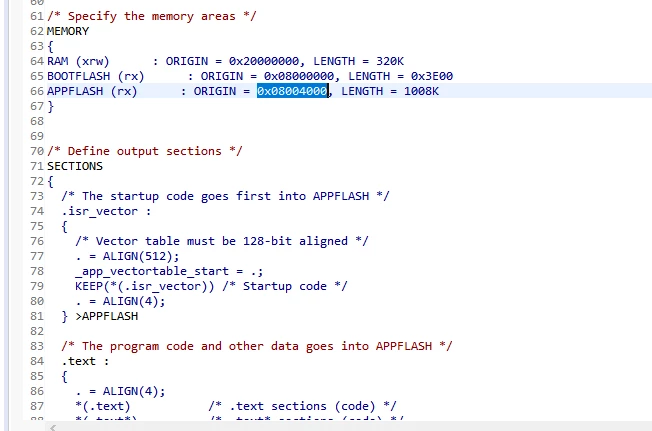Click .isr_vector : section name on line 74

point(106,211)
